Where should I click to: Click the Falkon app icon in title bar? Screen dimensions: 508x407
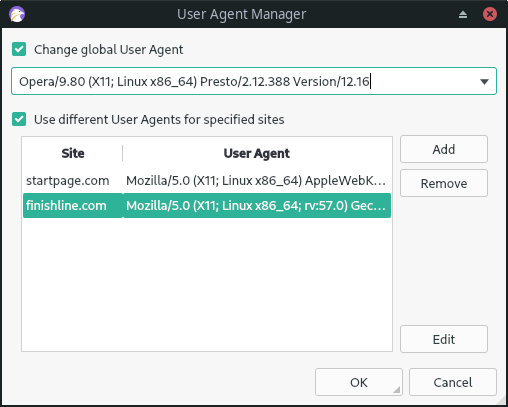click(x=17, y=14)
